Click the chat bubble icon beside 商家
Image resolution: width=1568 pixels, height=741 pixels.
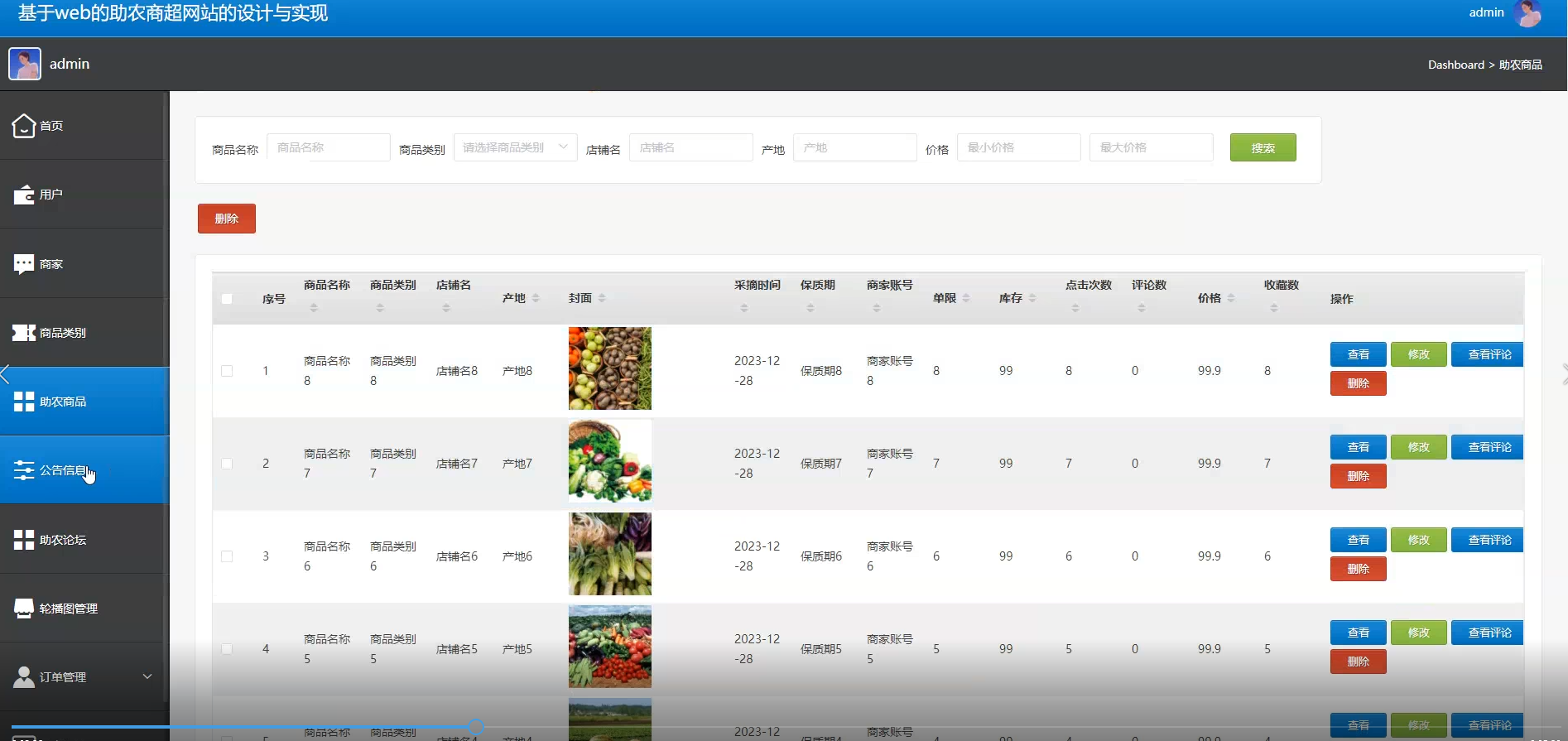[24, 264]
